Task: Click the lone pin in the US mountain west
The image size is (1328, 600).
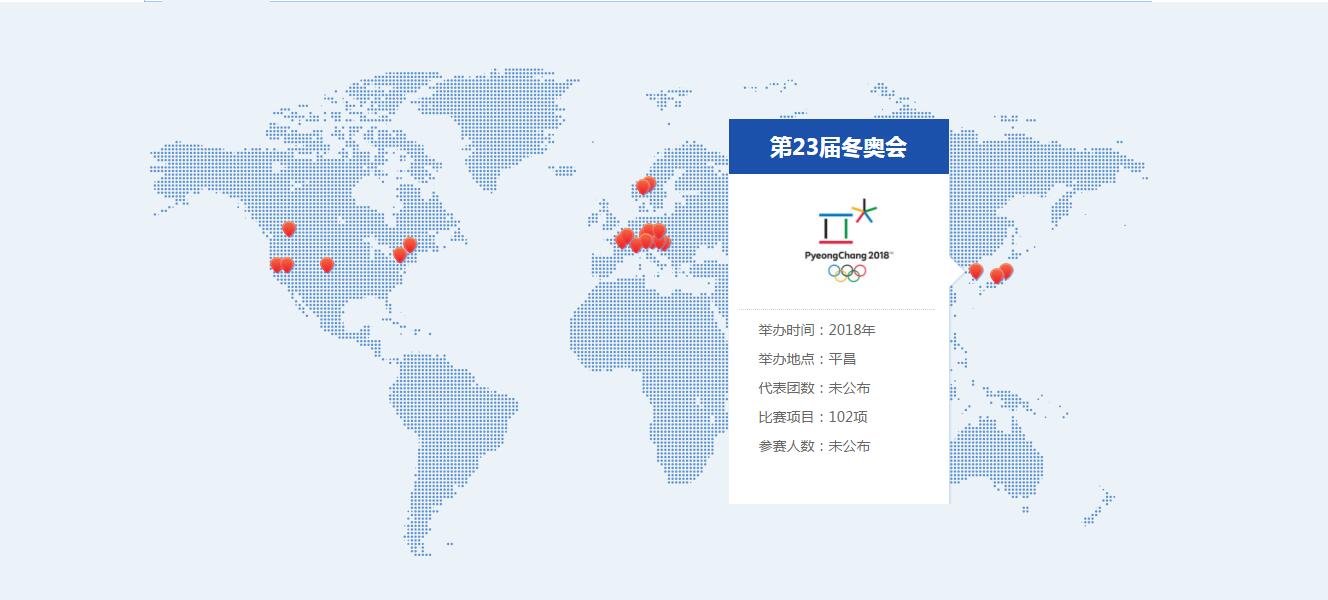Action: [x=327, y=264]
